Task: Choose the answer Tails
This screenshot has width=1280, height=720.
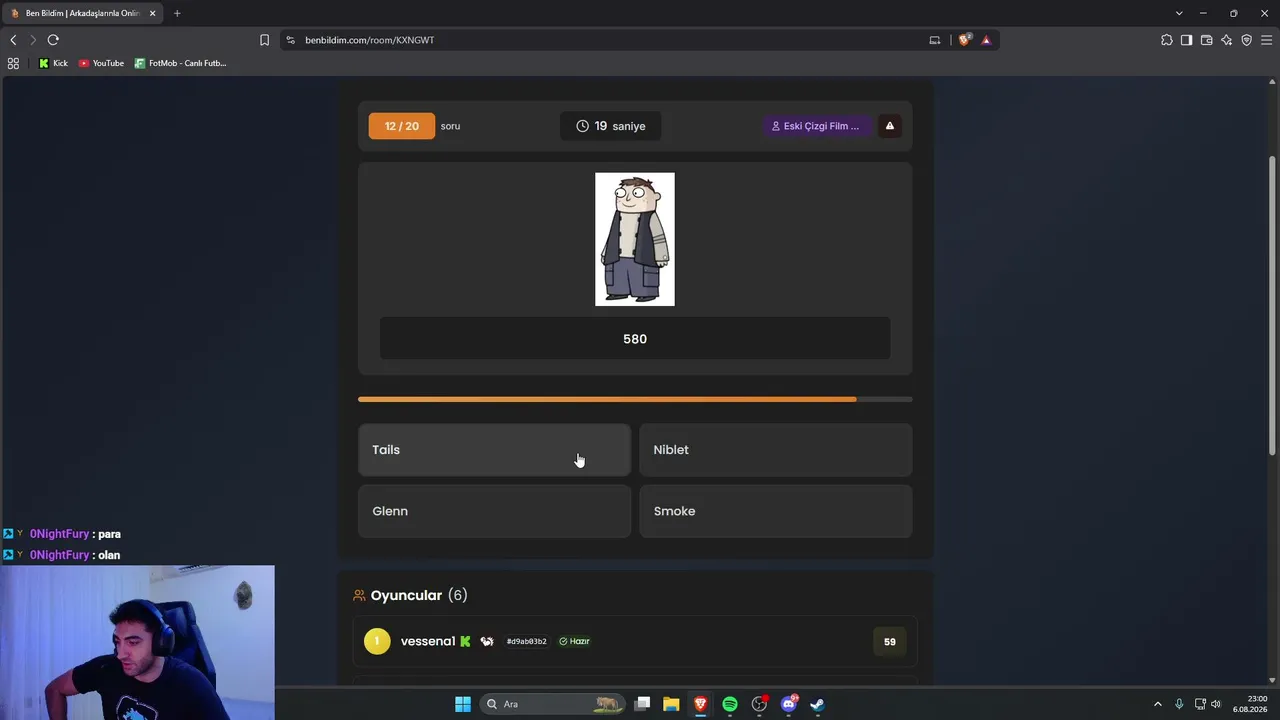Action: click(494, 450)
